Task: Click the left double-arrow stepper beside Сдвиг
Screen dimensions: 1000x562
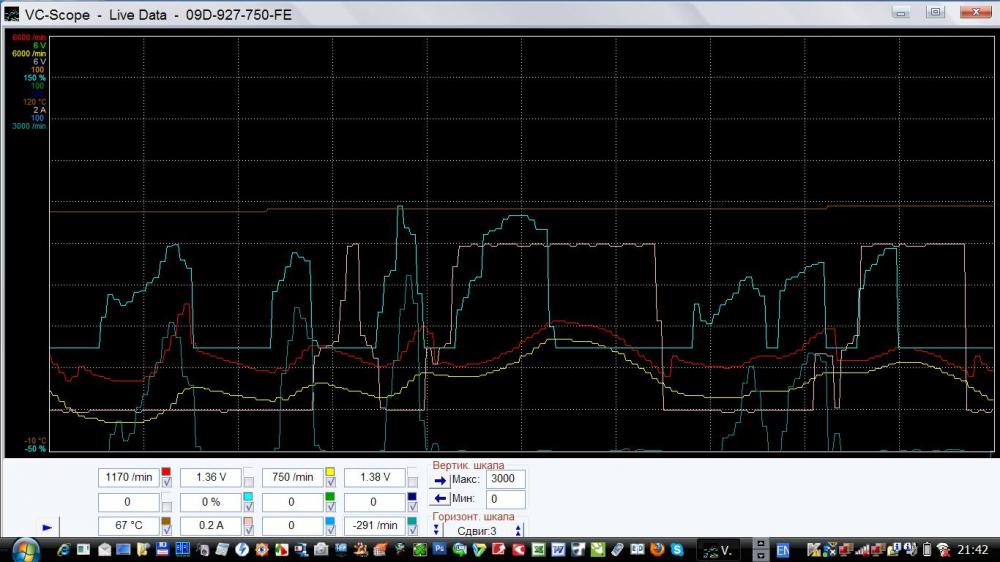Action: coord(437,530)
